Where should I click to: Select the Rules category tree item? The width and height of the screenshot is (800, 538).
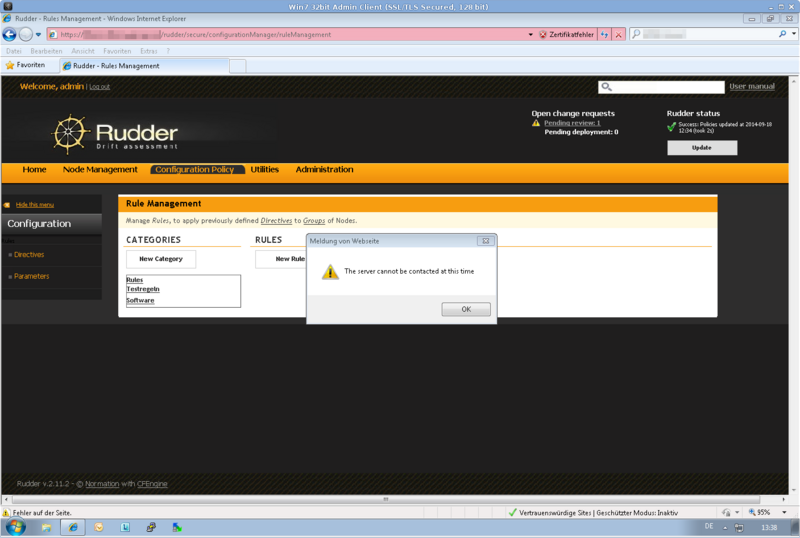(x=135, y=280)
